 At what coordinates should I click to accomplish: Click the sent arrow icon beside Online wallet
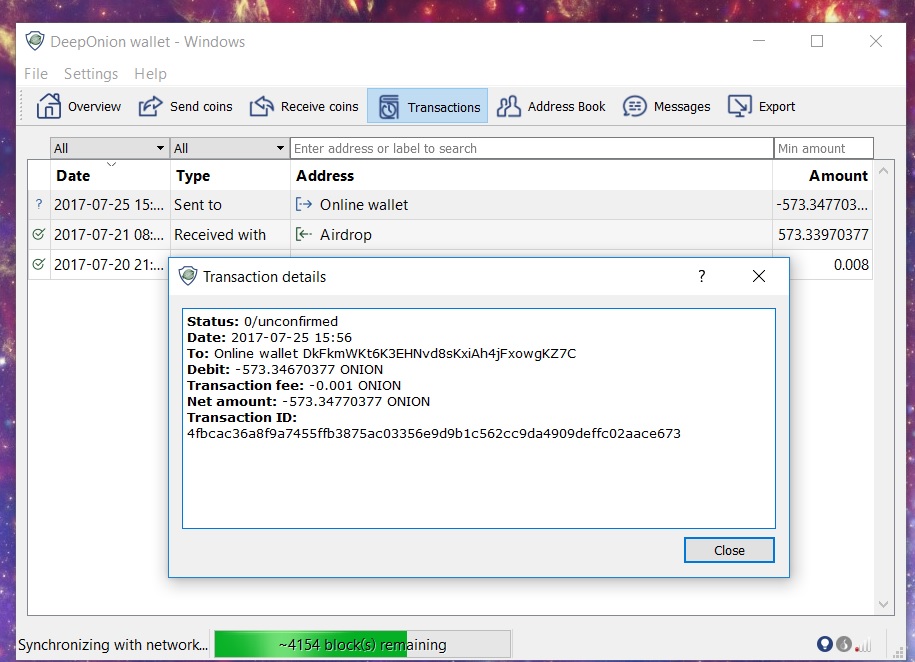(x=303, y=204)
